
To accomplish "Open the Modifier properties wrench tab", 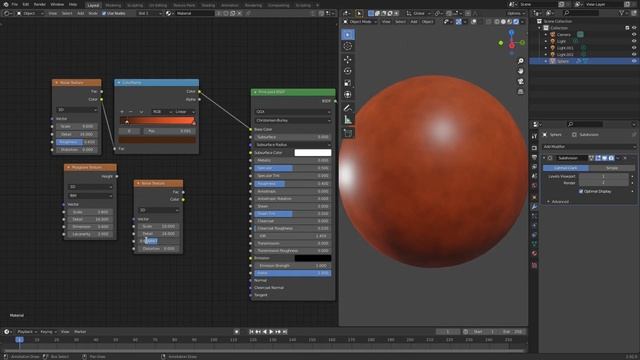I will 534,207.
